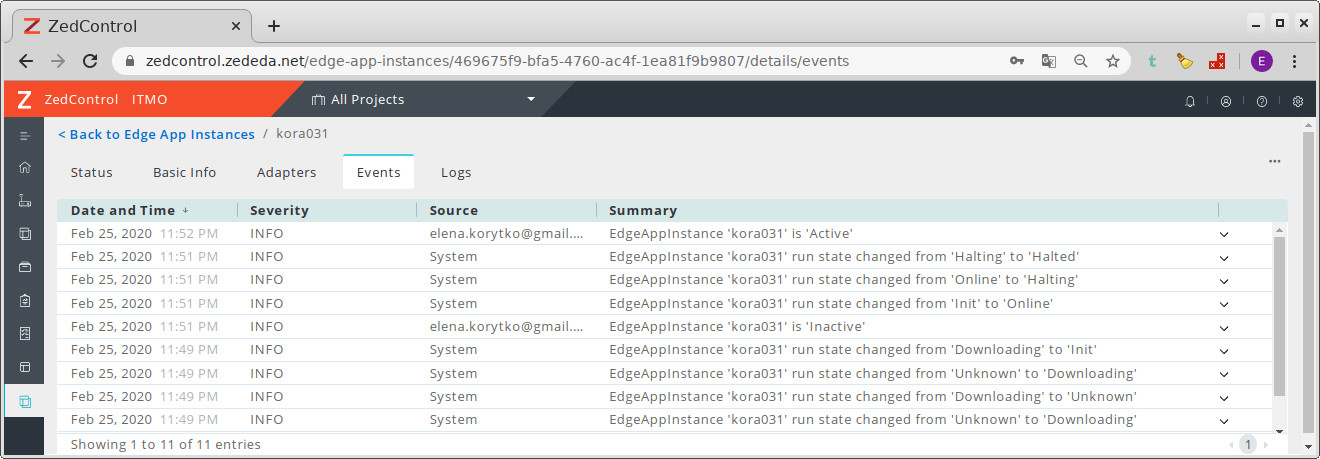The width and height of the screenshot is (1320, 459).
Task: Switch to the Logs tab
Action: point(456,172)
